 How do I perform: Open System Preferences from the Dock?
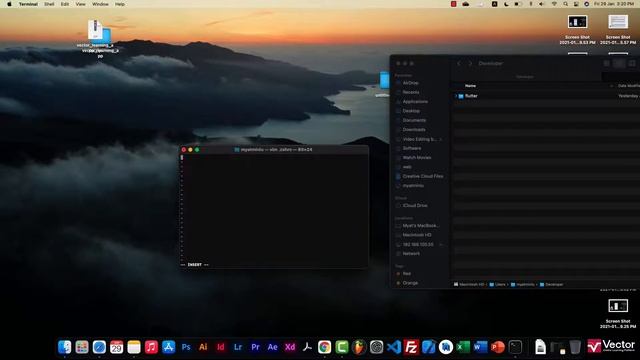(x=377, y=347)
